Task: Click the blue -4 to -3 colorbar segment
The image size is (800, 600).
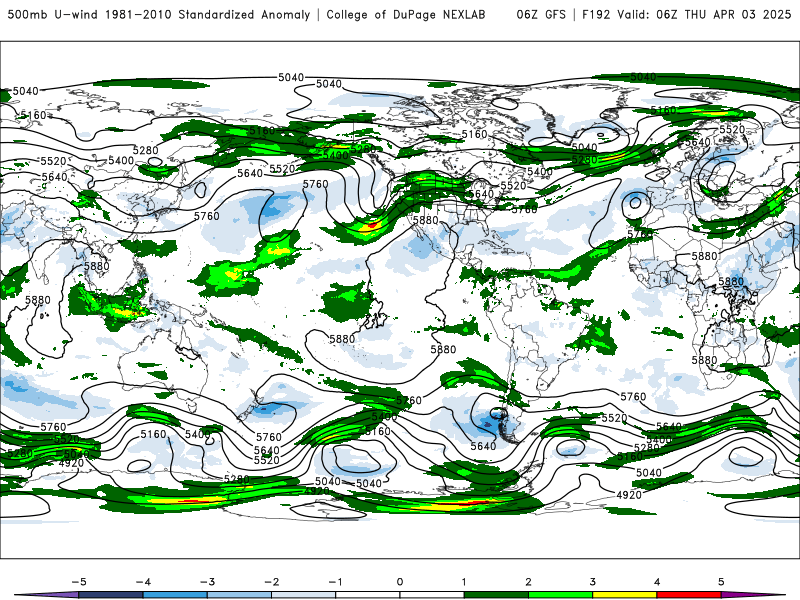Action: [x=175, y=595]
